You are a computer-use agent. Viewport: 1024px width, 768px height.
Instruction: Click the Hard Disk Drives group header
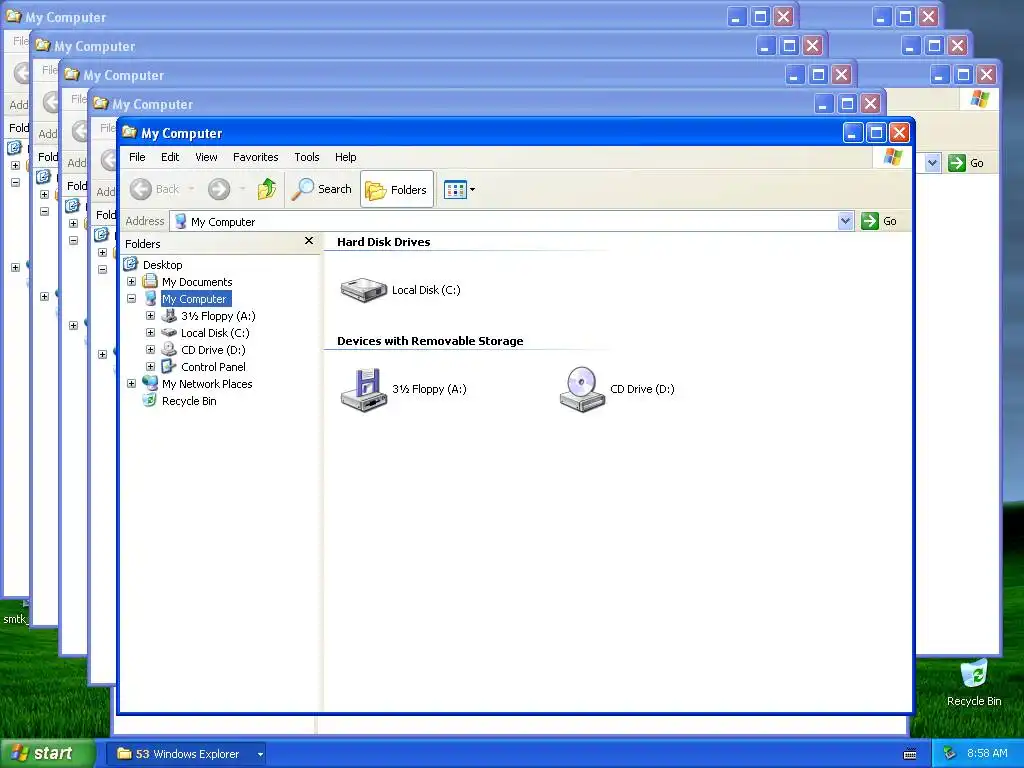(383, 242)
